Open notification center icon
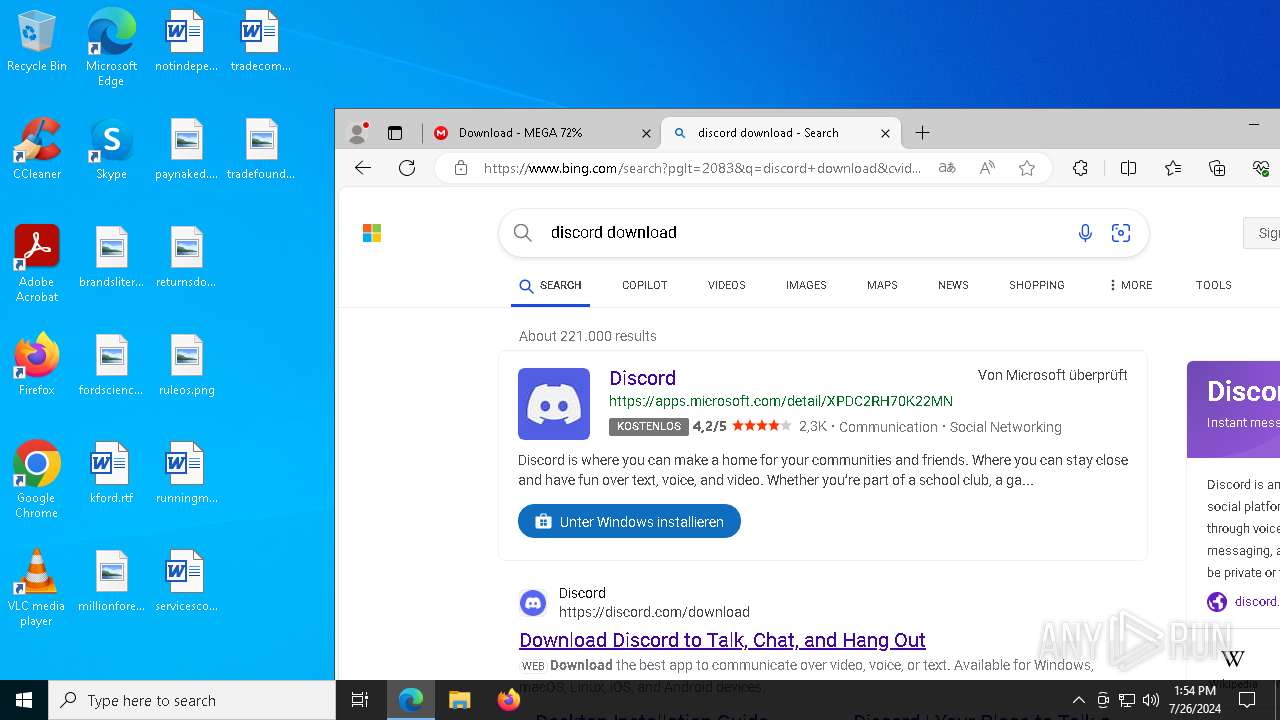Image resolution: width=1280 pixels, height=720 pixels. (1247, 700)
